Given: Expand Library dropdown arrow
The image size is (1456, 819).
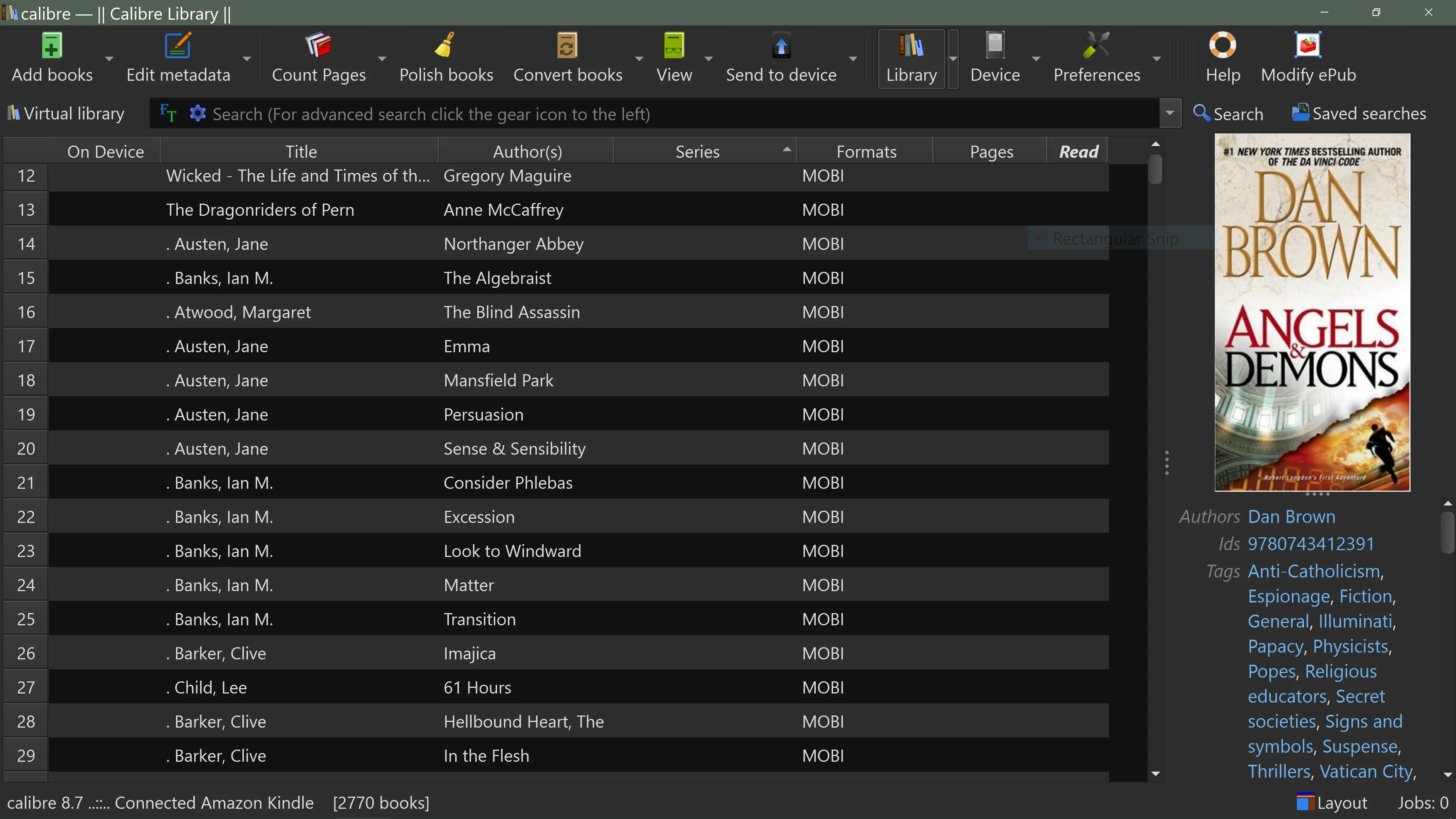Looking at the screenshot, I should [953, 59].
